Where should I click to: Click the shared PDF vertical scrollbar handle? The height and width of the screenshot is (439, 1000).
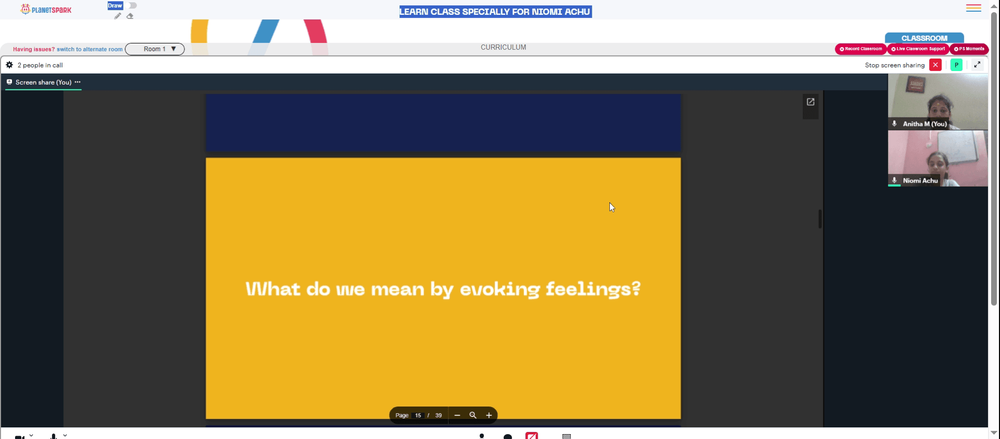[820, 219]
